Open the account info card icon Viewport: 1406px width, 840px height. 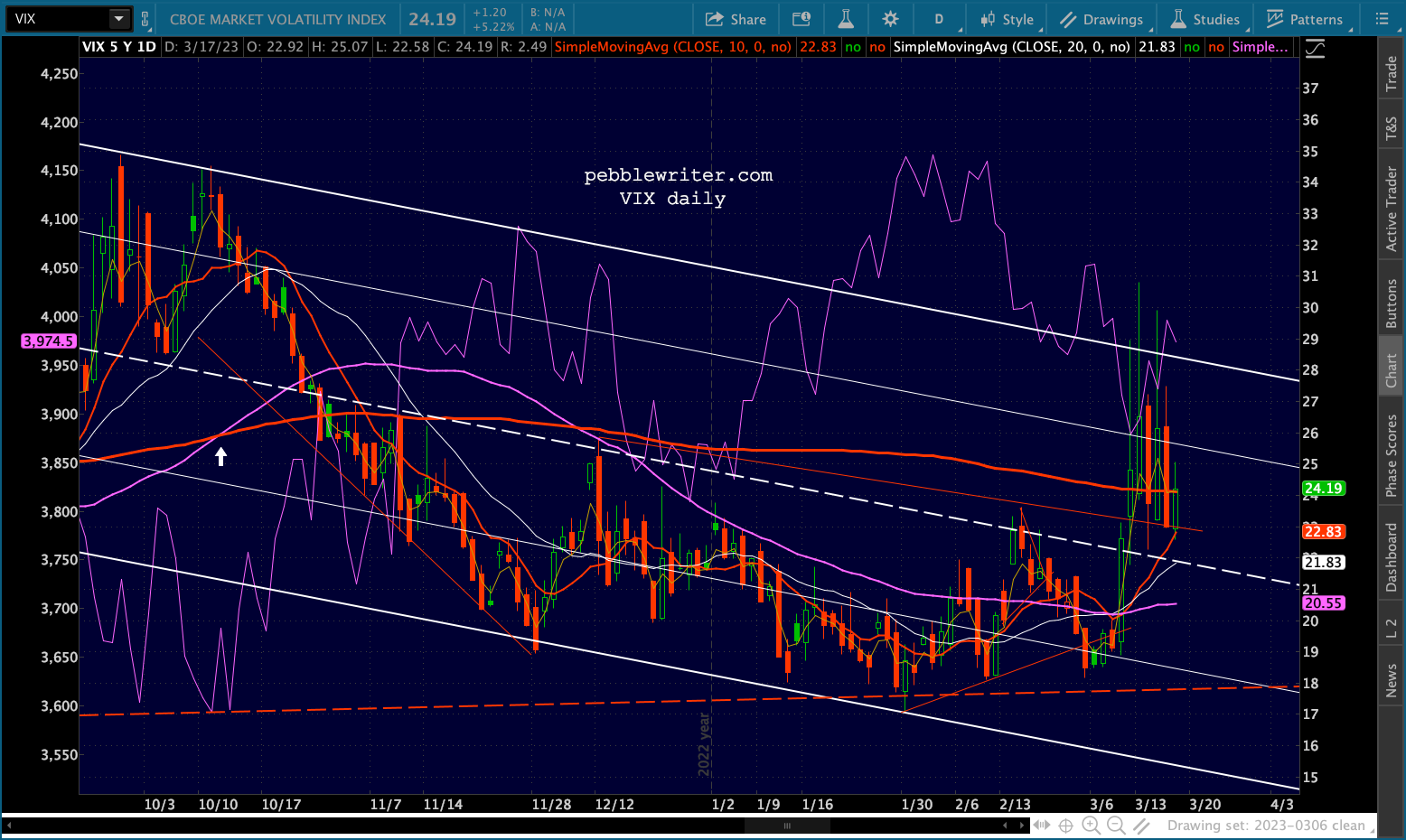click(x=801, y=19)
